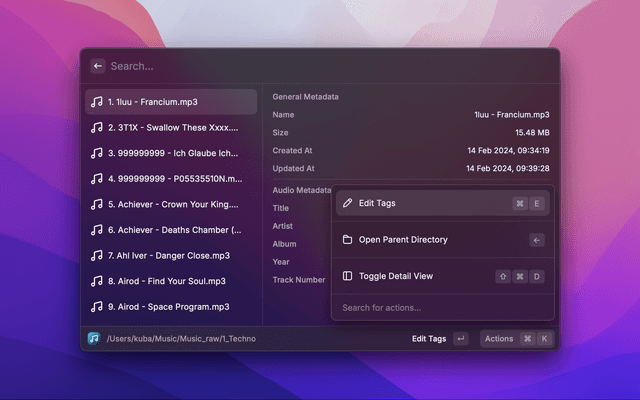Click the pencil icon next to Edit Tags
This screenshot has width=640, height=400.
pos(347,203)
